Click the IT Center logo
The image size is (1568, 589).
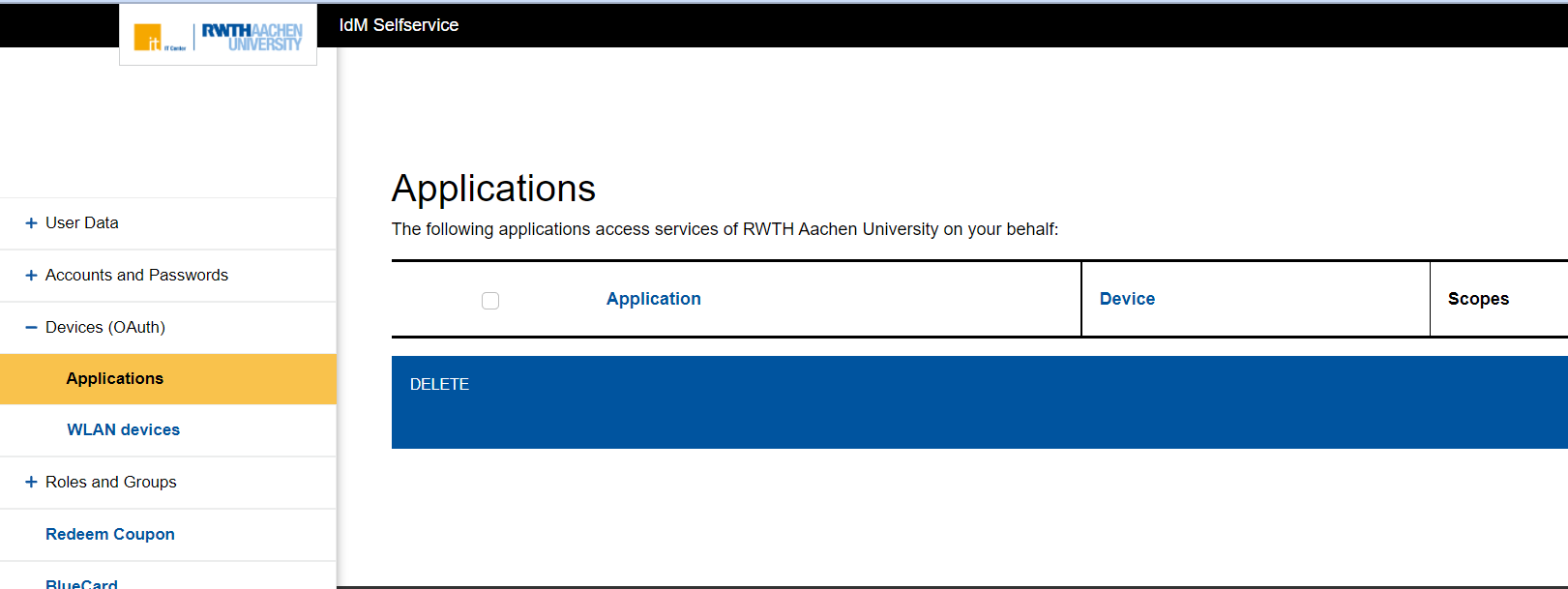tap(159, 38)
